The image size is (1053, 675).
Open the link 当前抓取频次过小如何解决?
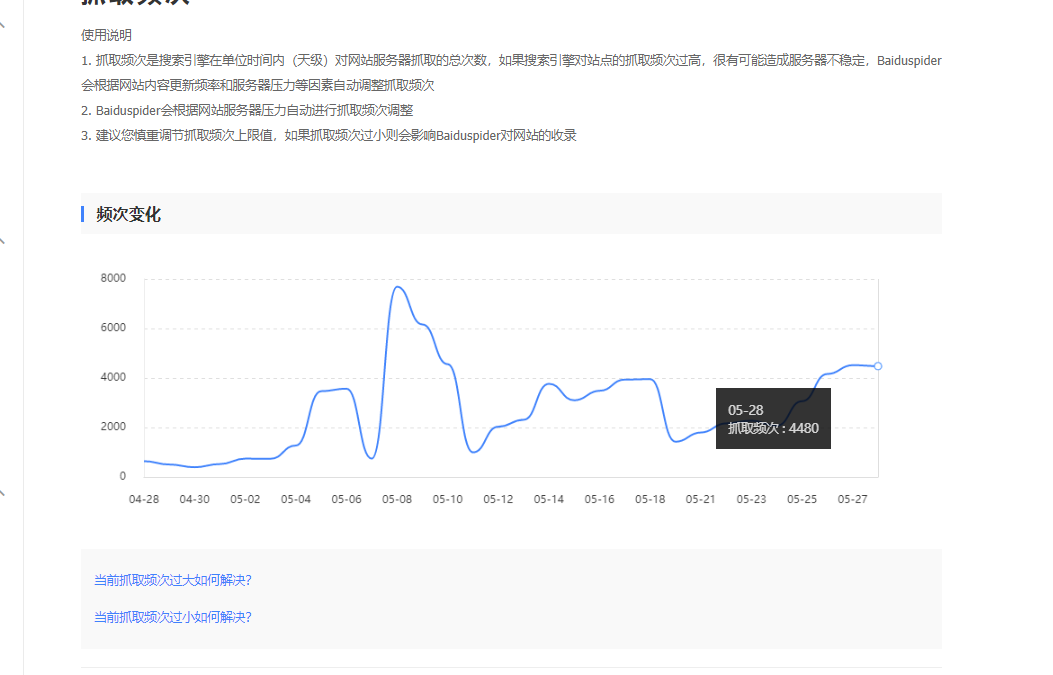click(172, 617)
